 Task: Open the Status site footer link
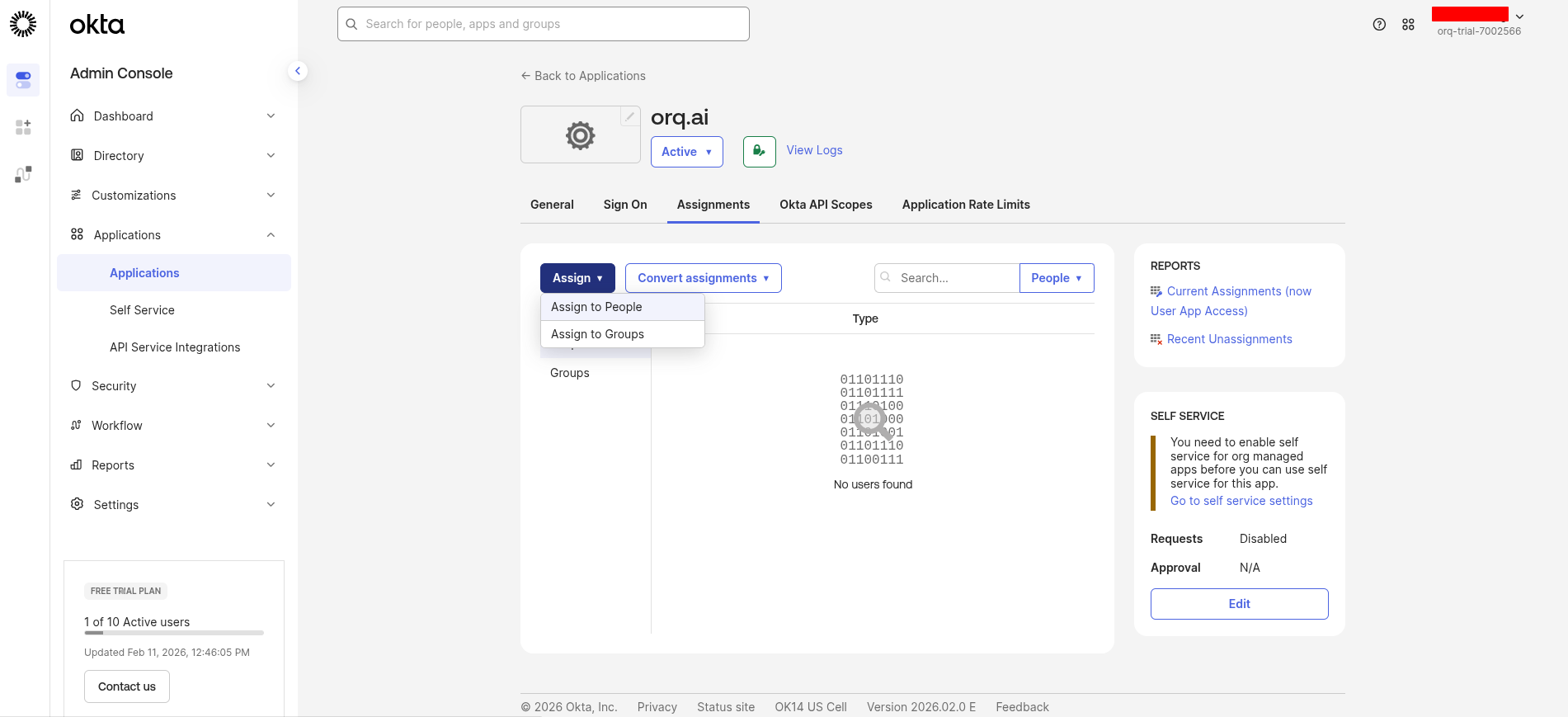(726, 707)
